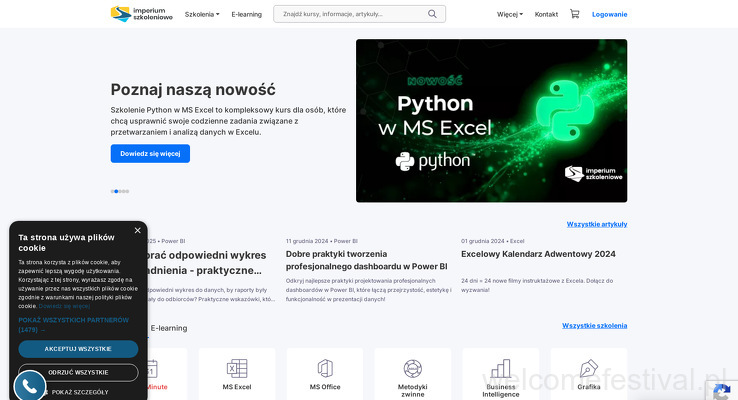738x400 pixels.
Task: Click the 'Poznaj naszą nowość' heading
Action: tap(193, 89)
